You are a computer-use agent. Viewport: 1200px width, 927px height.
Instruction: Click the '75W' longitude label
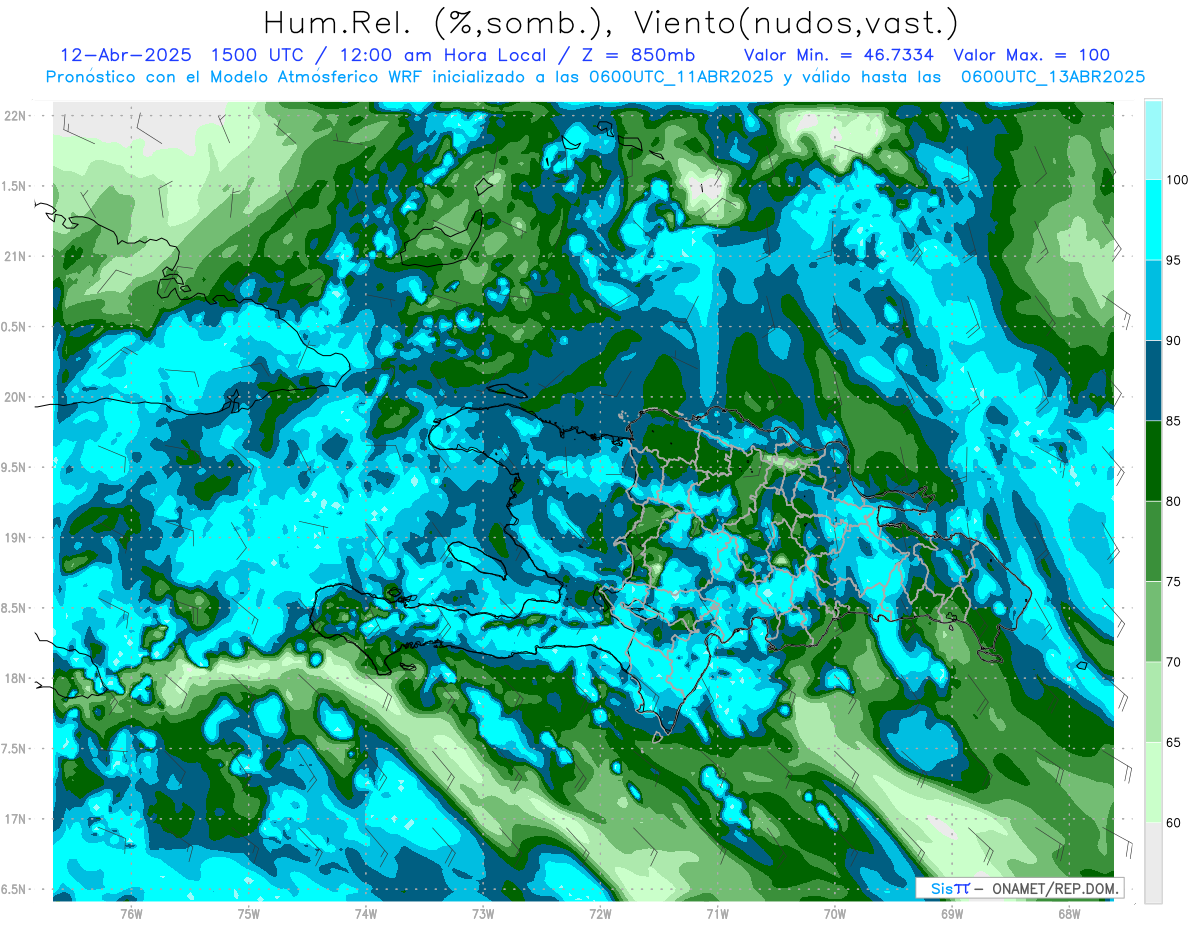click(x=249, y=913)
